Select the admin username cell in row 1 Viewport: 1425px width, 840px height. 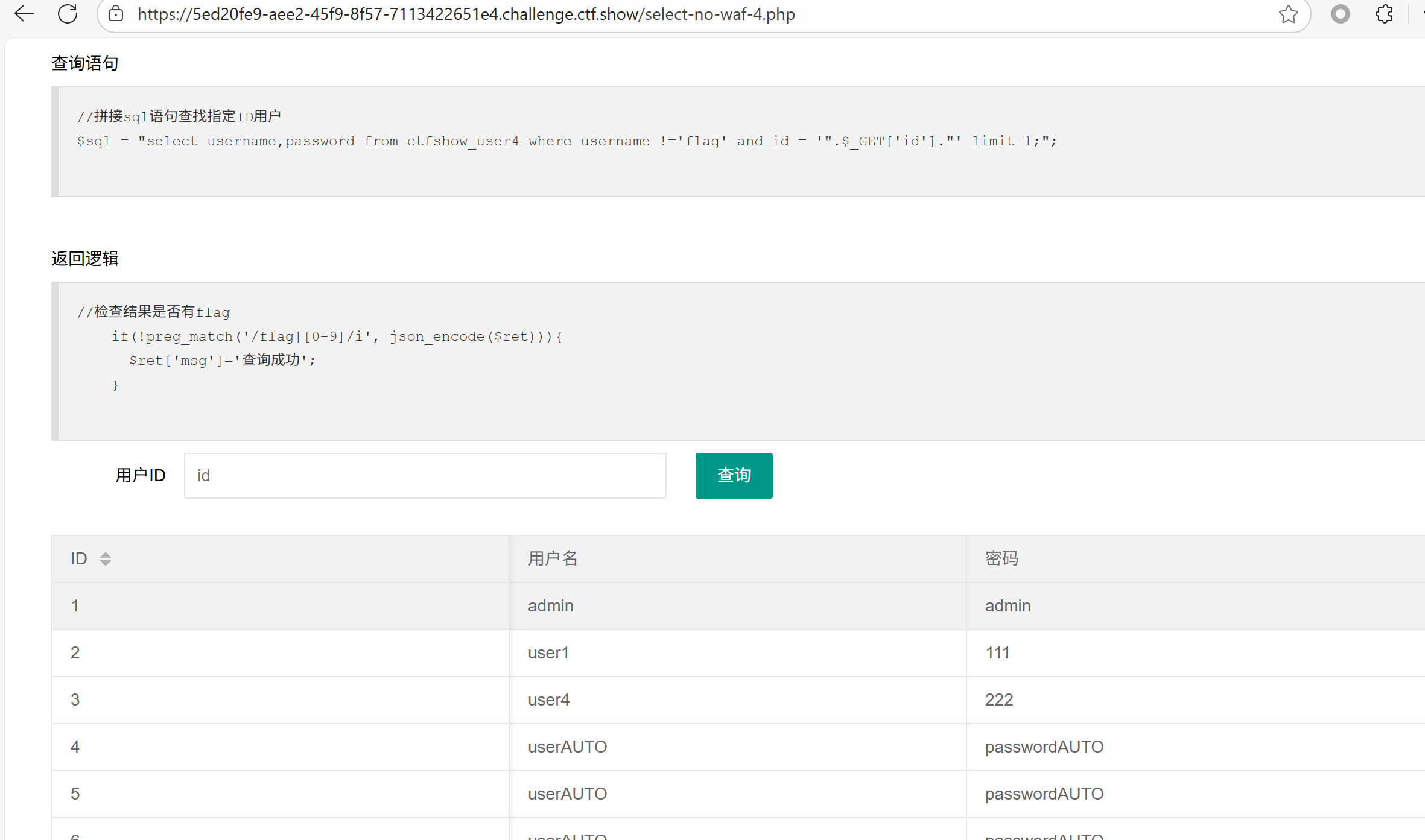pyautogui.click(x=550, y=605)
